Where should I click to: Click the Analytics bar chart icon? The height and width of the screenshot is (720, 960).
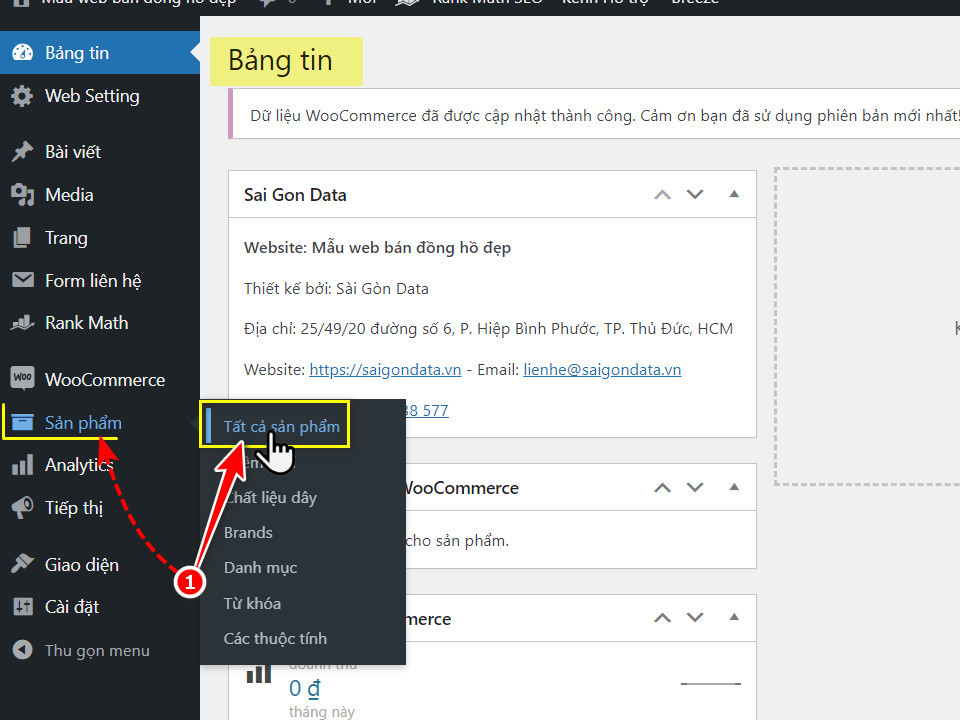(x=23, y=465)
